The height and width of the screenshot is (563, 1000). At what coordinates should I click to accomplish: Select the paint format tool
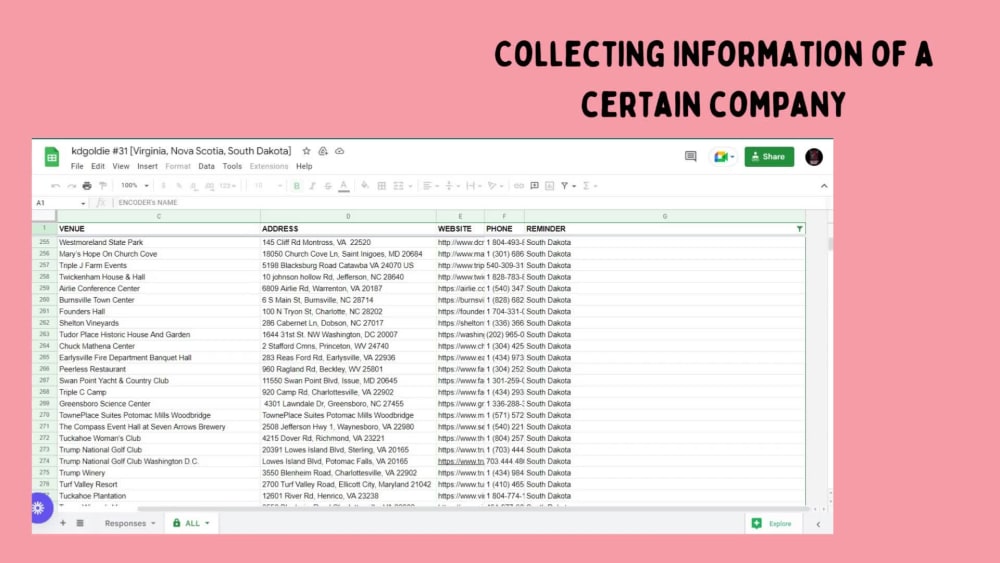(103, 186)
